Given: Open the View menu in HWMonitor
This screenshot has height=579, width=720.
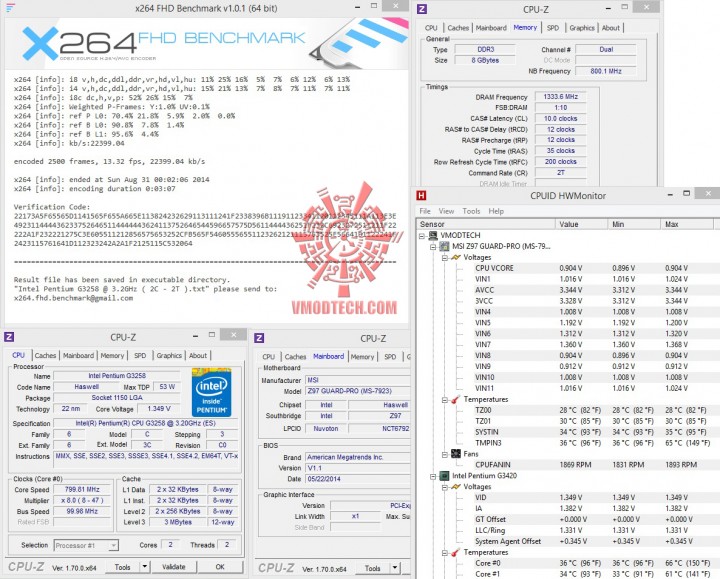Looking at the screenshot, I should (446, 211).
